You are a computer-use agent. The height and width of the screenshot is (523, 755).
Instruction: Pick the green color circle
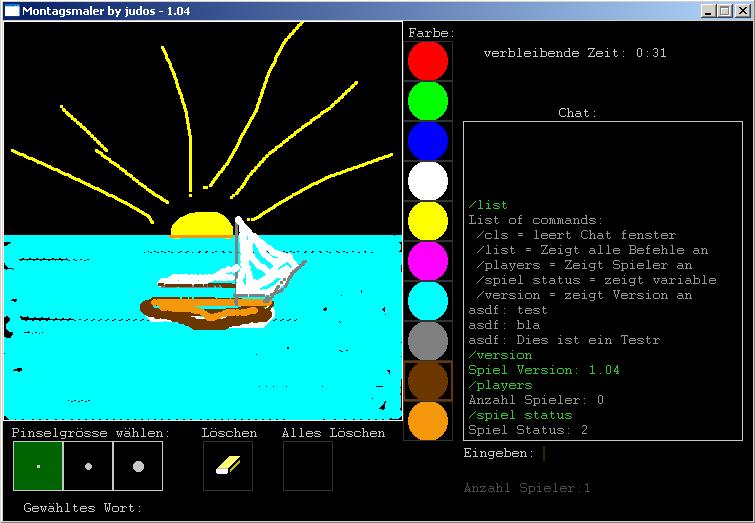(x=428, y=101)
